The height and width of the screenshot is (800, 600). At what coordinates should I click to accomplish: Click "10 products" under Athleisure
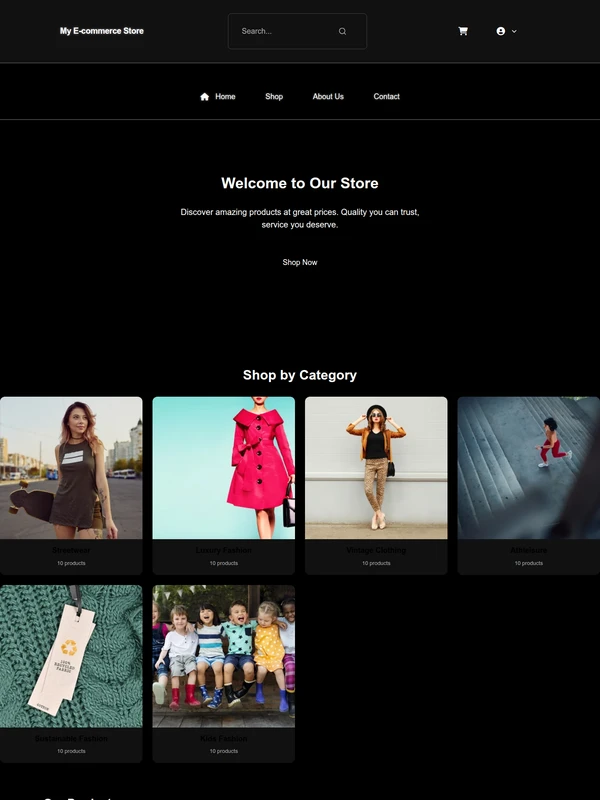click(529, 563)
